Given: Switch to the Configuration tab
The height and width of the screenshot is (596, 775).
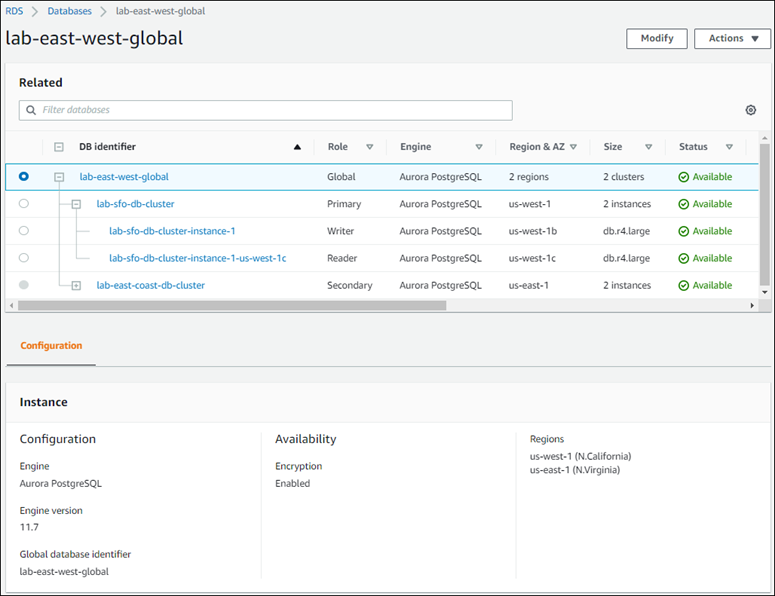Looking at the screenshot, I should pos(51,346).
